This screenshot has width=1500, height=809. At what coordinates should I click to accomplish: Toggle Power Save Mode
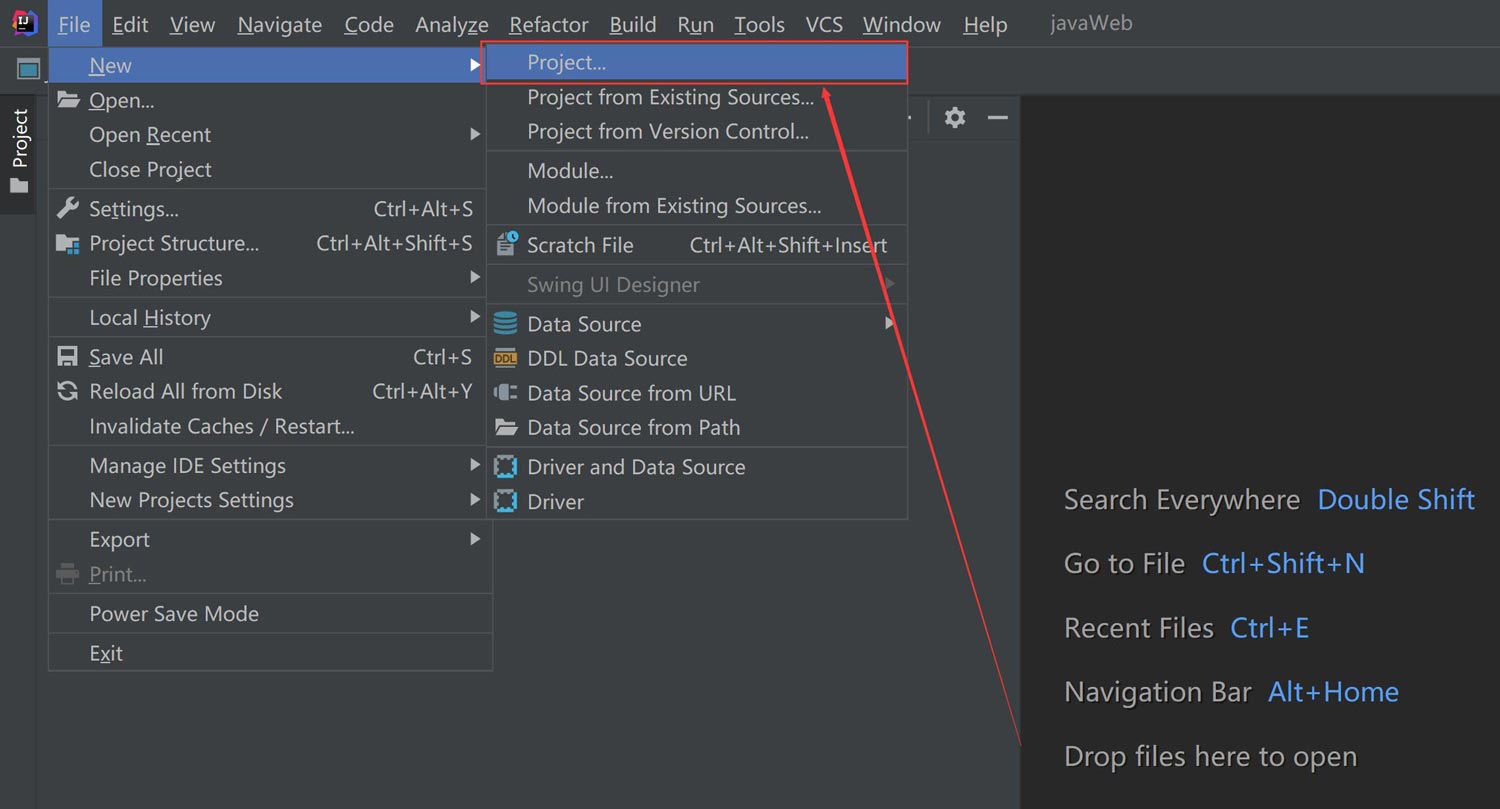pos(174,614)
